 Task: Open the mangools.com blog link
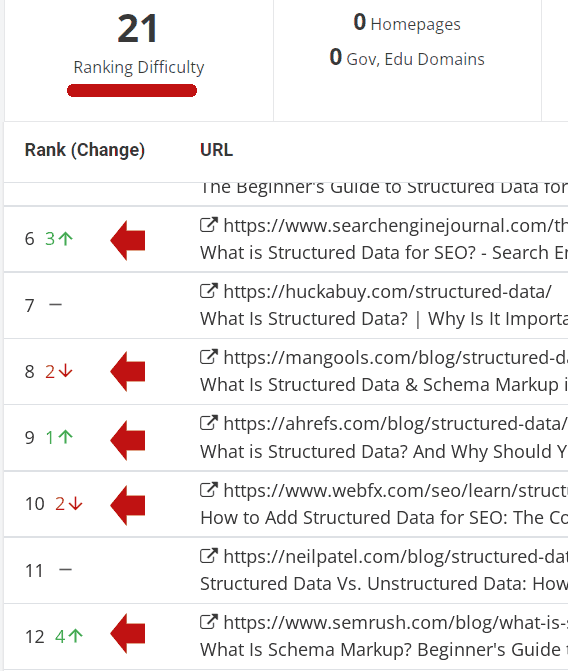click(x=396, y=358)
